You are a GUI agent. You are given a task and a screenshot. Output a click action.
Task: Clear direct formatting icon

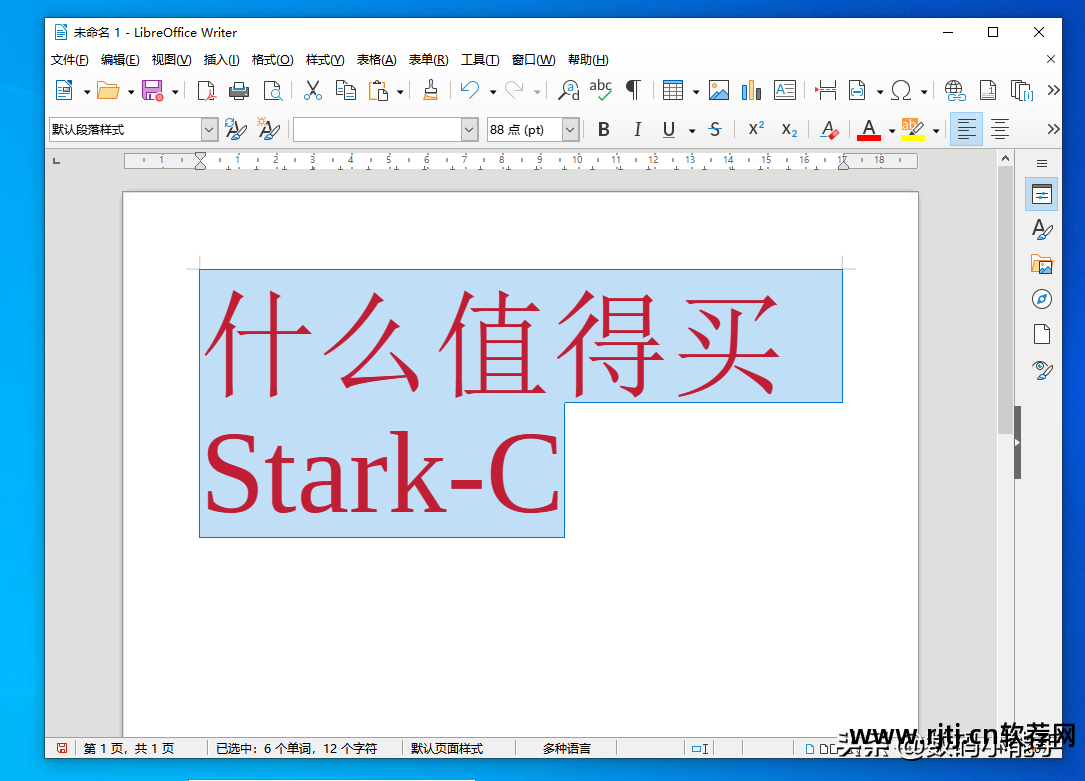(x=829, y=129)
